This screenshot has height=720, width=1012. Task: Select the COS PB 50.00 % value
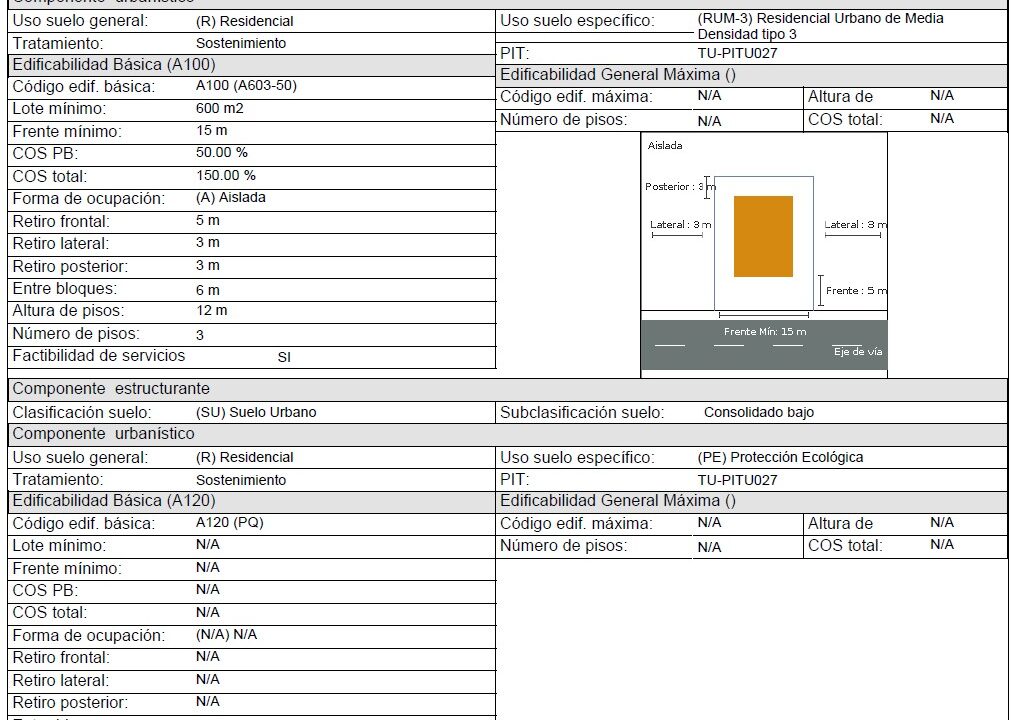point(221,153)
